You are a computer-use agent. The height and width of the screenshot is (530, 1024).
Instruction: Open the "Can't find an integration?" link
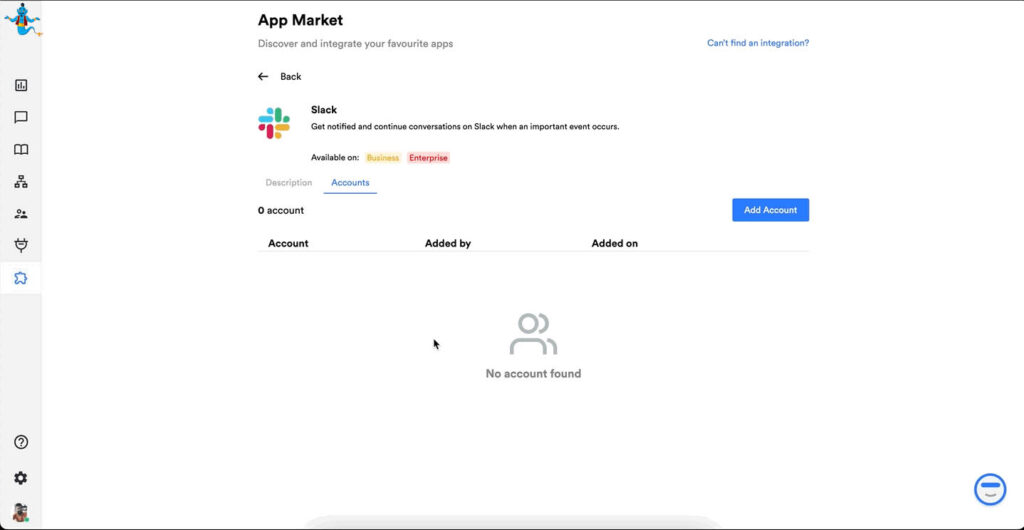pos(757,43)
